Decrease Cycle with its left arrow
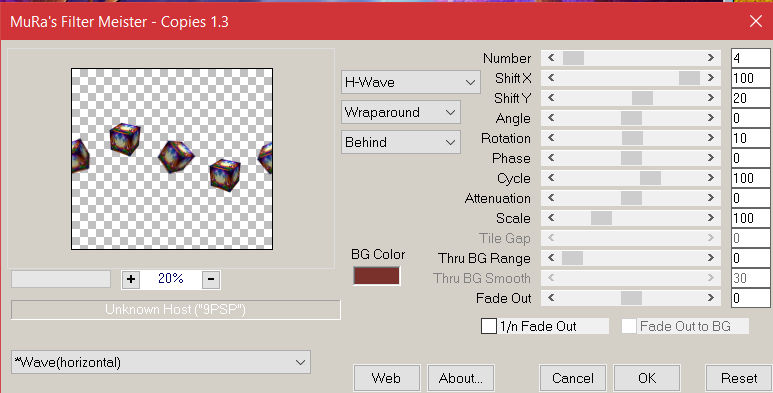773x393 pixels. coord(551,178)
